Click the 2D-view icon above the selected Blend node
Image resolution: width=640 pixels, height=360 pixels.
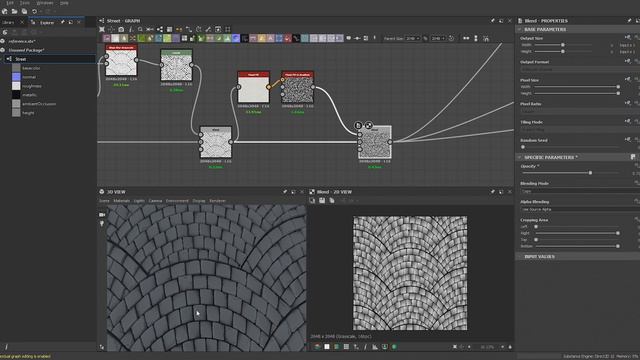(x=368, y=125)
